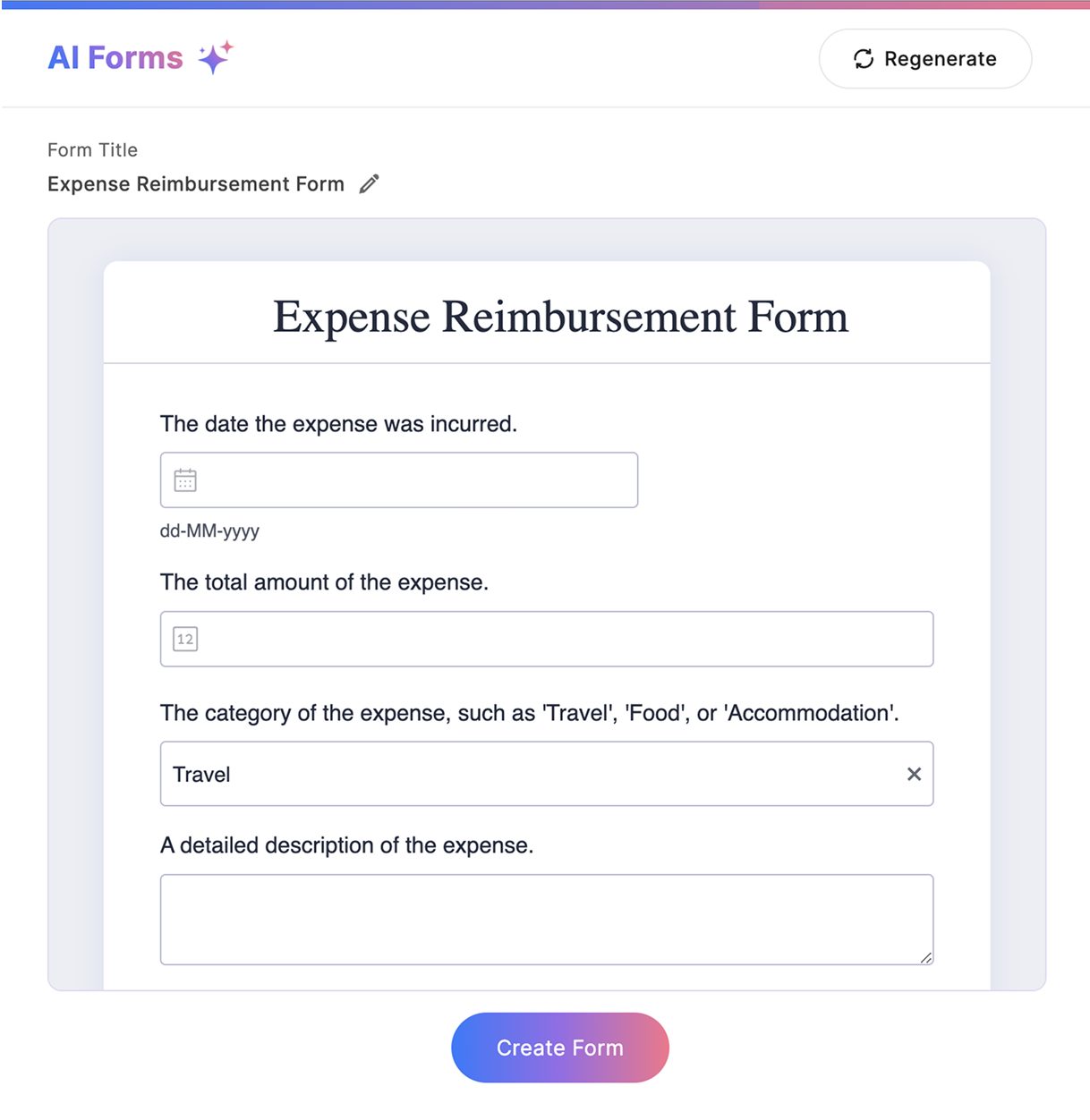Click the "category of the expense" label
Viewport: 1090px width, 1120px height.
[x=529, y=713]
